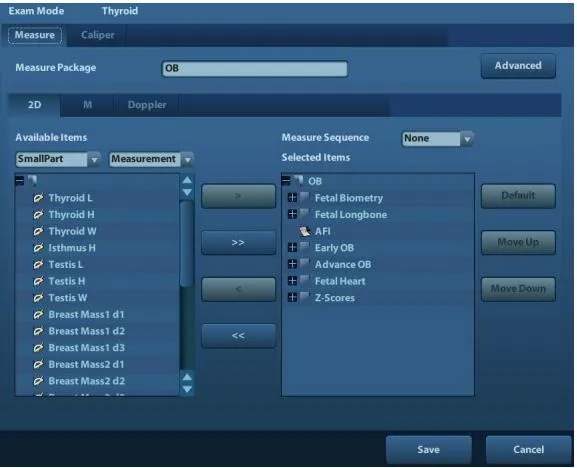Click the Available Items scrollbar thumb
The height and width of the screenshot is (468, 577).
click(x=187, y=244)
